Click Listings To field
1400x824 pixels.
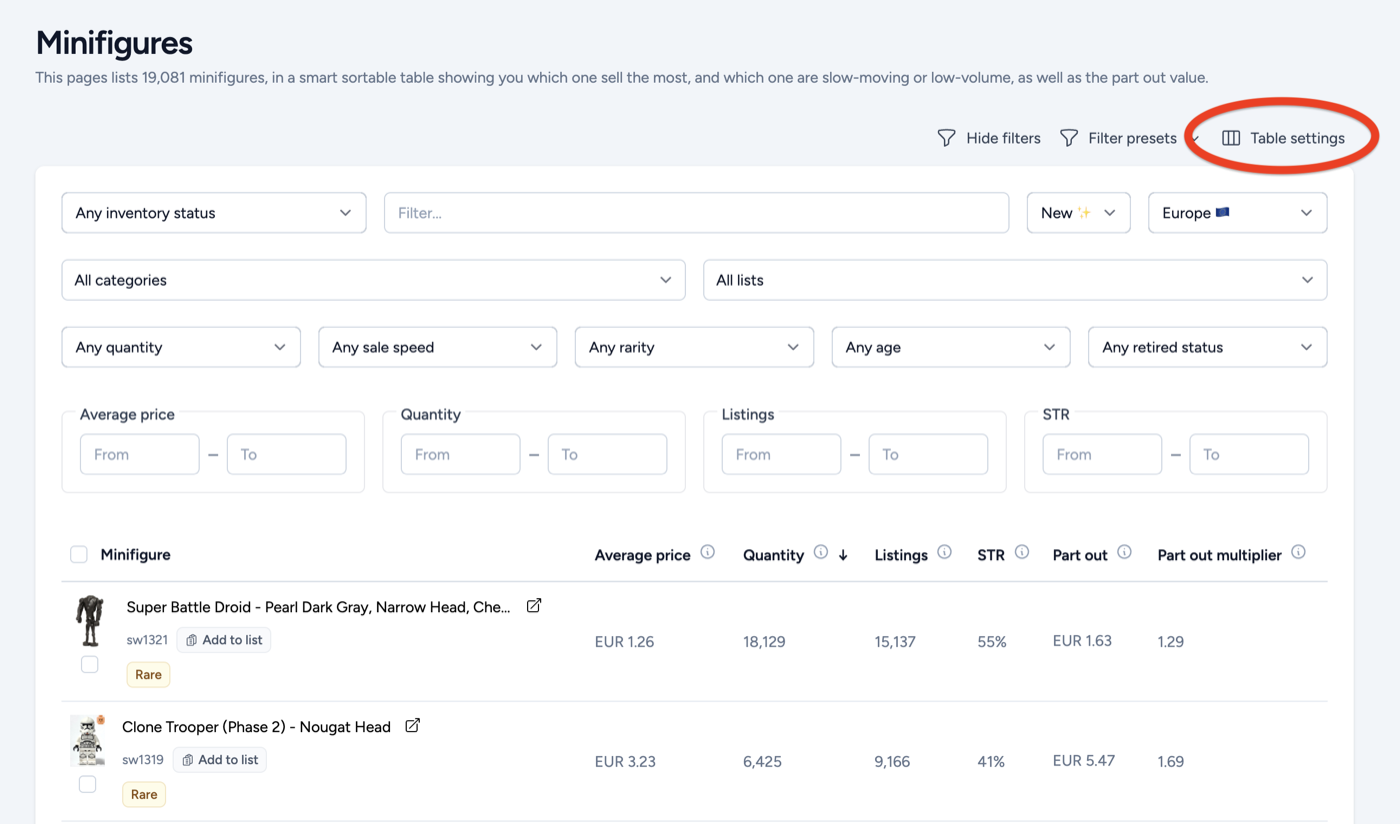(928, 454)
